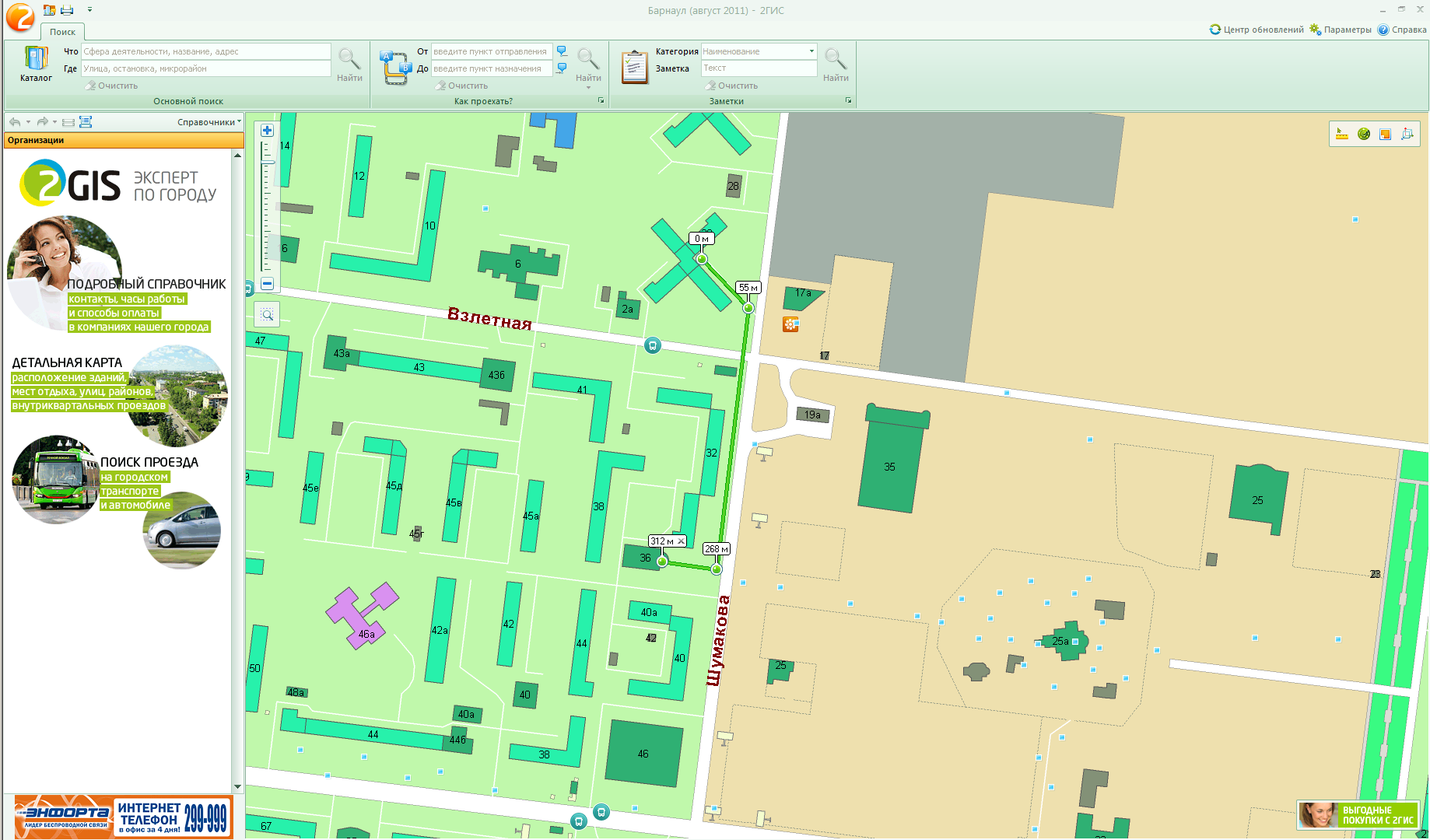1430x840 pixels.
Task: Click the print icon in the quick access toolbar
Action: coord(67,10)
